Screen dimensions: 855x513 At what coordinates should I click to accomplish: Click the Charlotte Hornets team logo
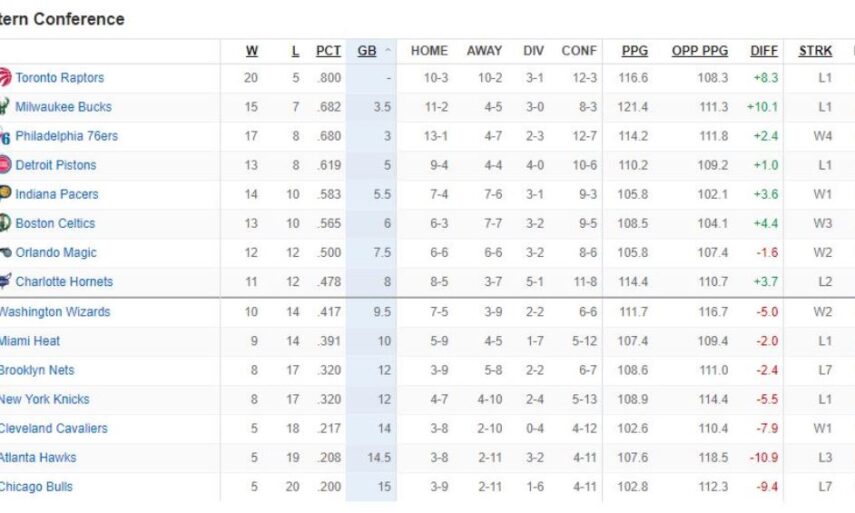click(5, 282)
